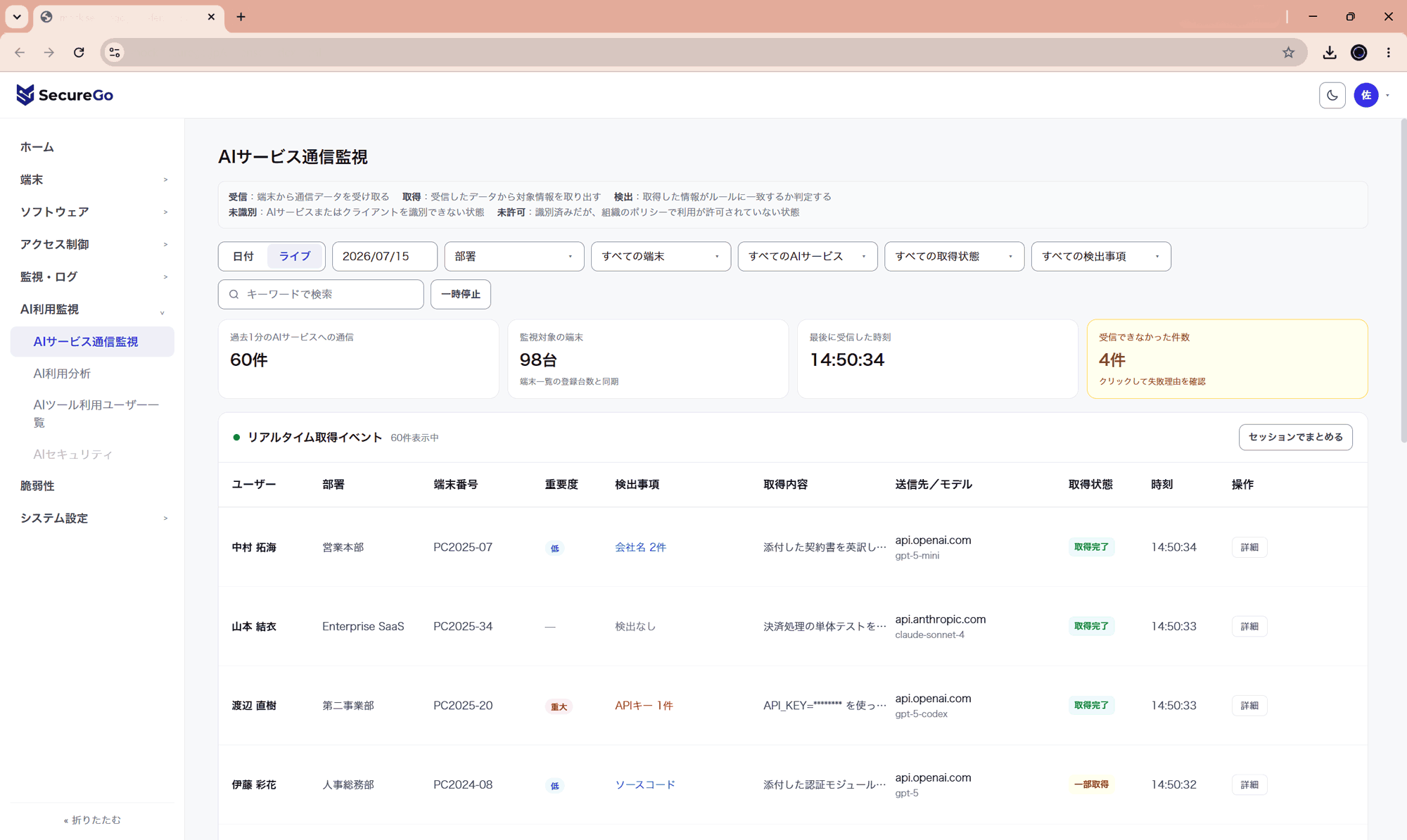Open site information icon in address bar
Screen dimensions: 1407x840
pos(115,53)
